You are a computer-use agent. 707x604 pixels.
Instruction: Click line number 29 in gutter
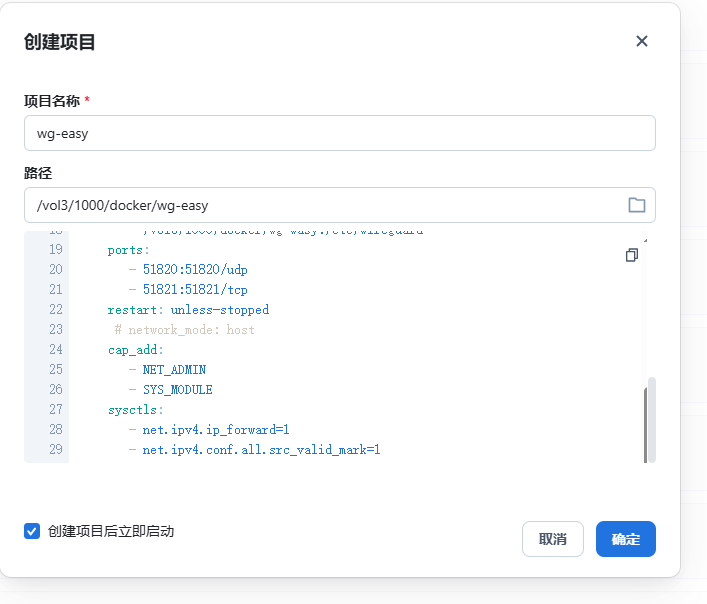[55, 450]
